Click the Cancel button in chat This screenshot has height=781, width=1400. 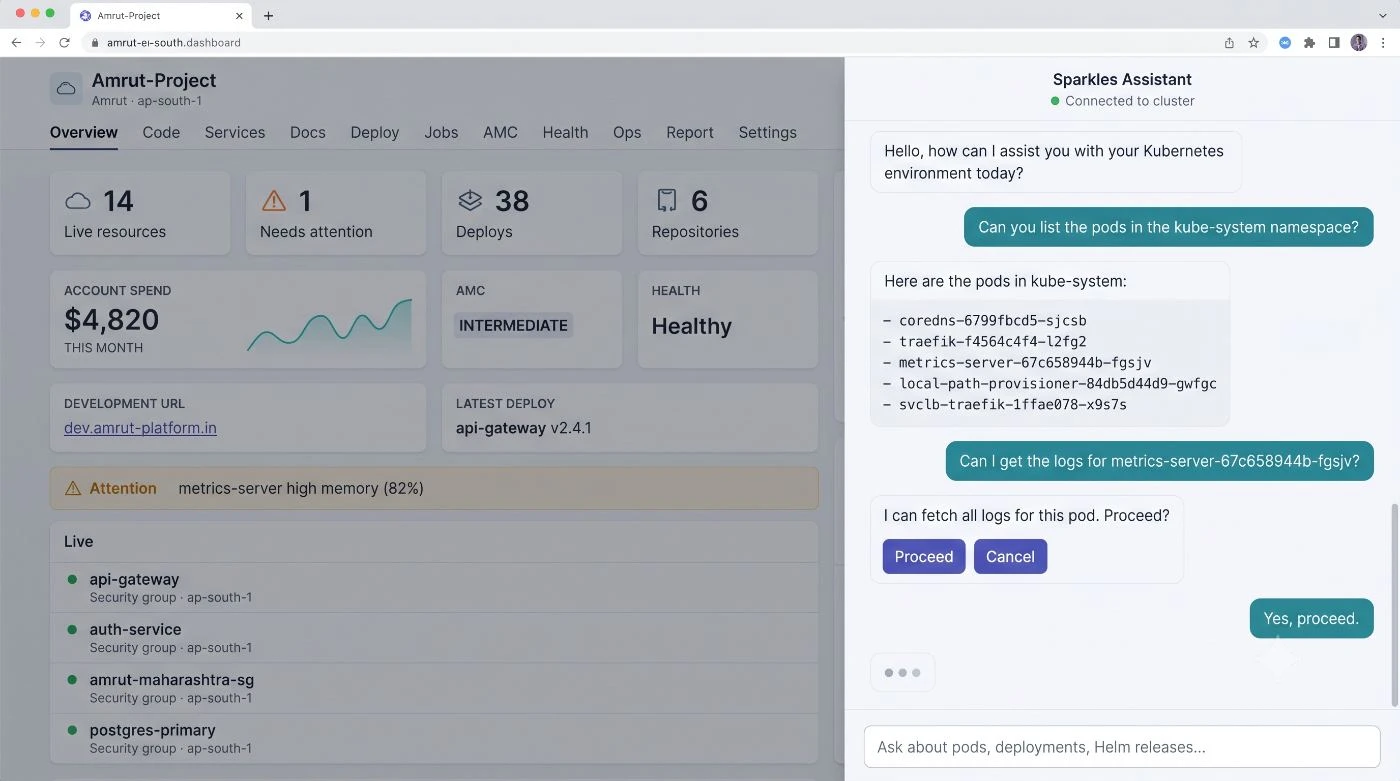point(1010,557)
